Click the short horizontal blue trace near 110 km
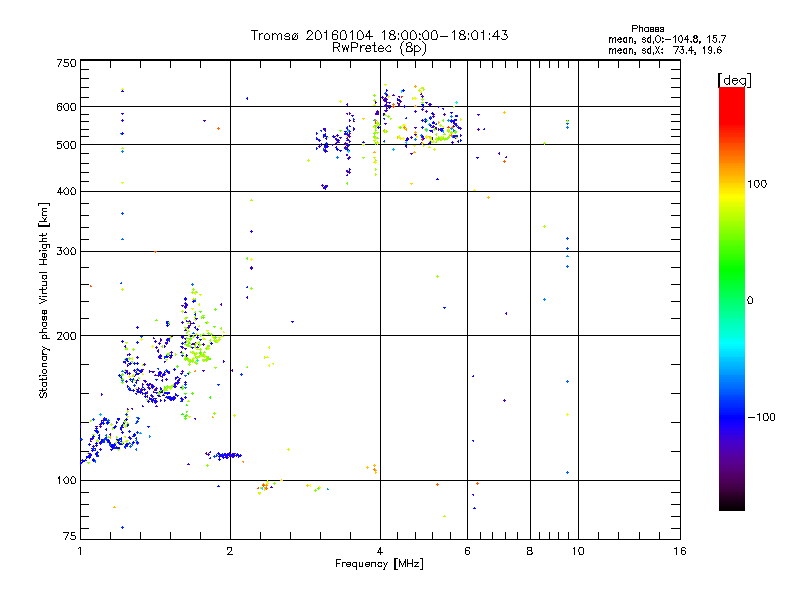The width and height of the screenshot is (800, 600). click(224, 455)
